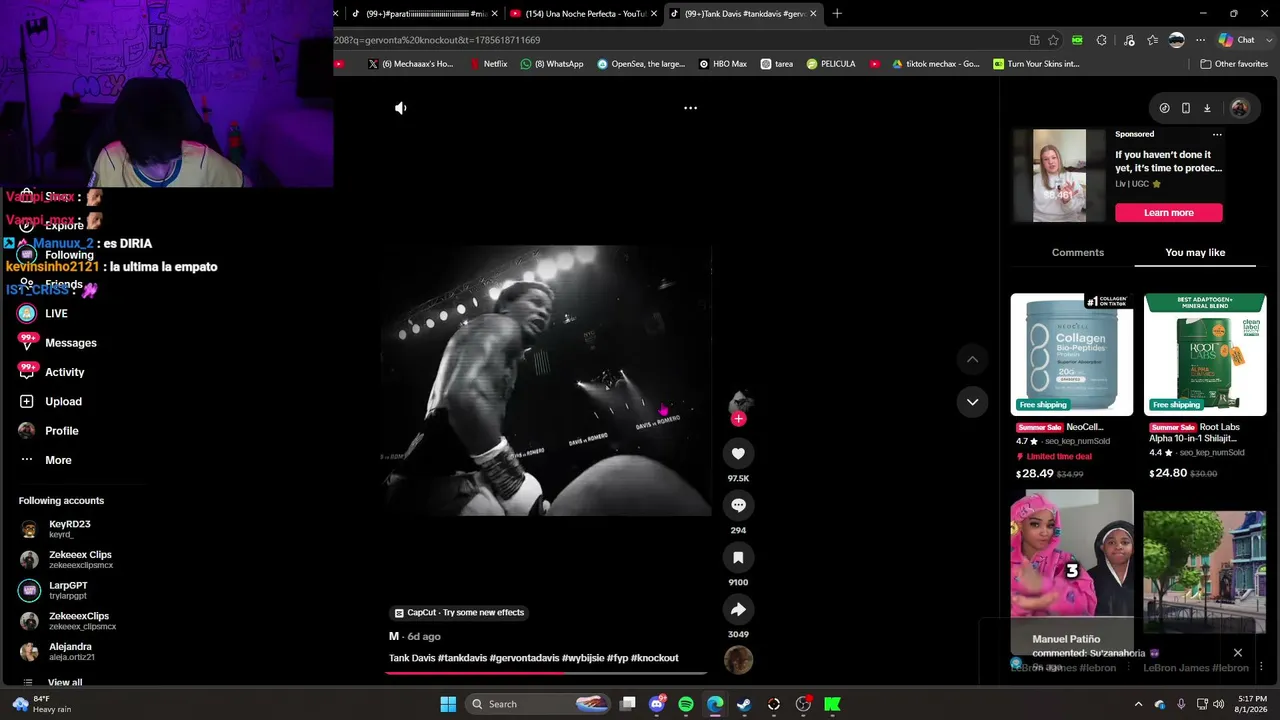The image size is (1280, 720).
Task: Click the download desktop app icon
Action: point(1207,108)
